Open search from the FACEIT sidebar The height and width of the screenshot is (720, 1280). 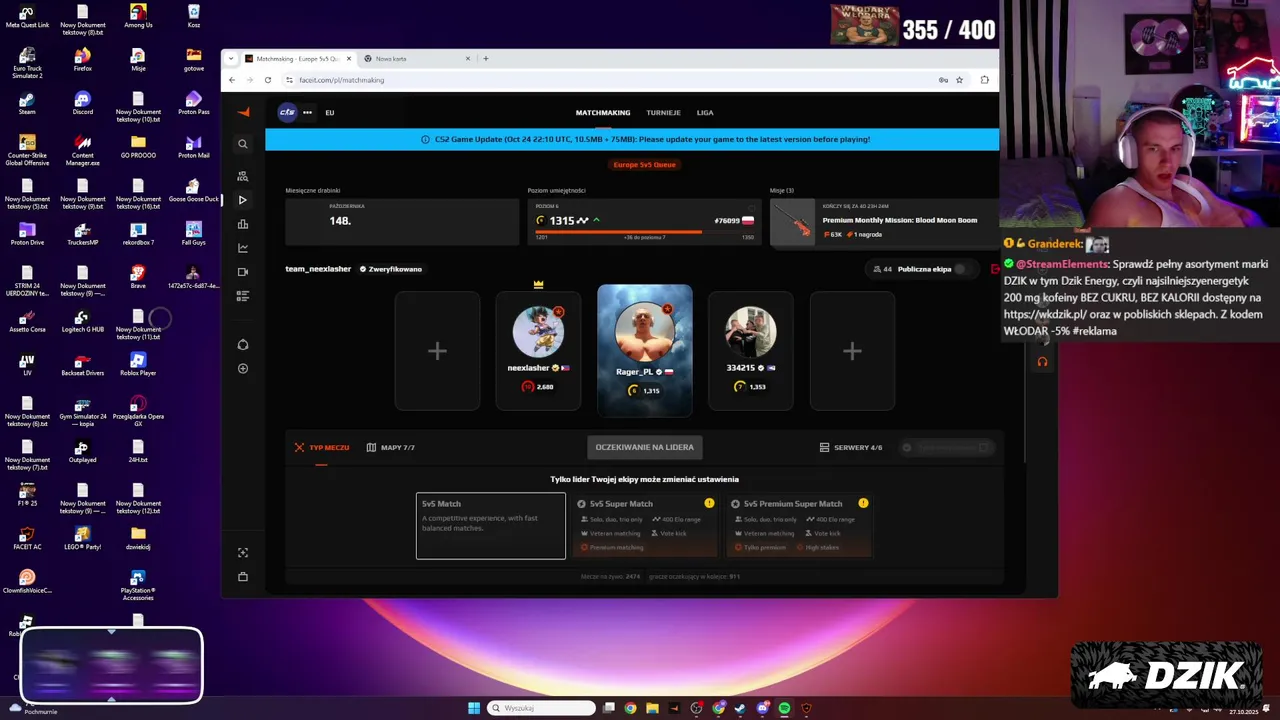(243, 144)
